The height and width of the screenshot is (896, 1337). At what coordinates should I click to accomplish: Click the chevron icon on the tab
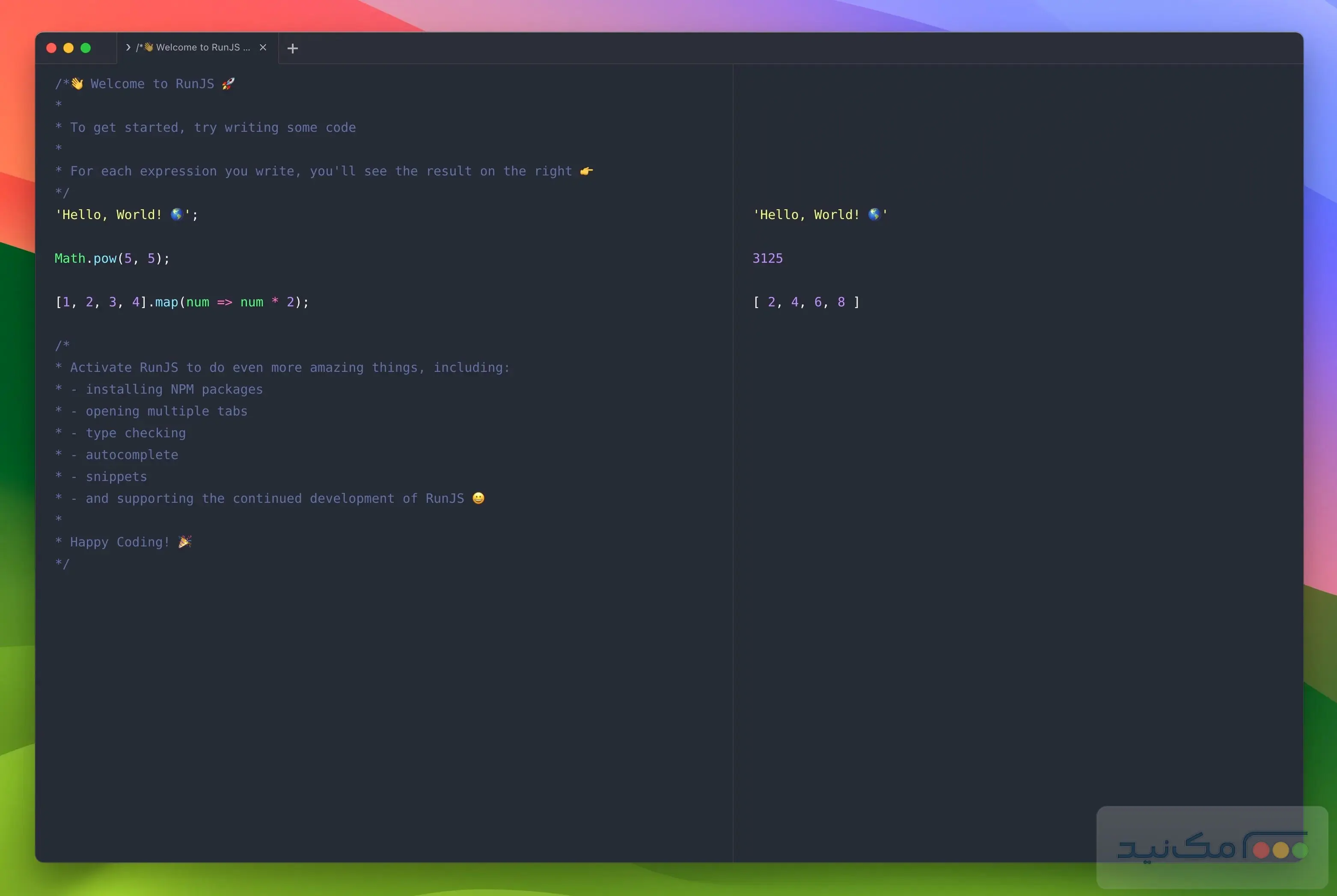click(128, 47)
